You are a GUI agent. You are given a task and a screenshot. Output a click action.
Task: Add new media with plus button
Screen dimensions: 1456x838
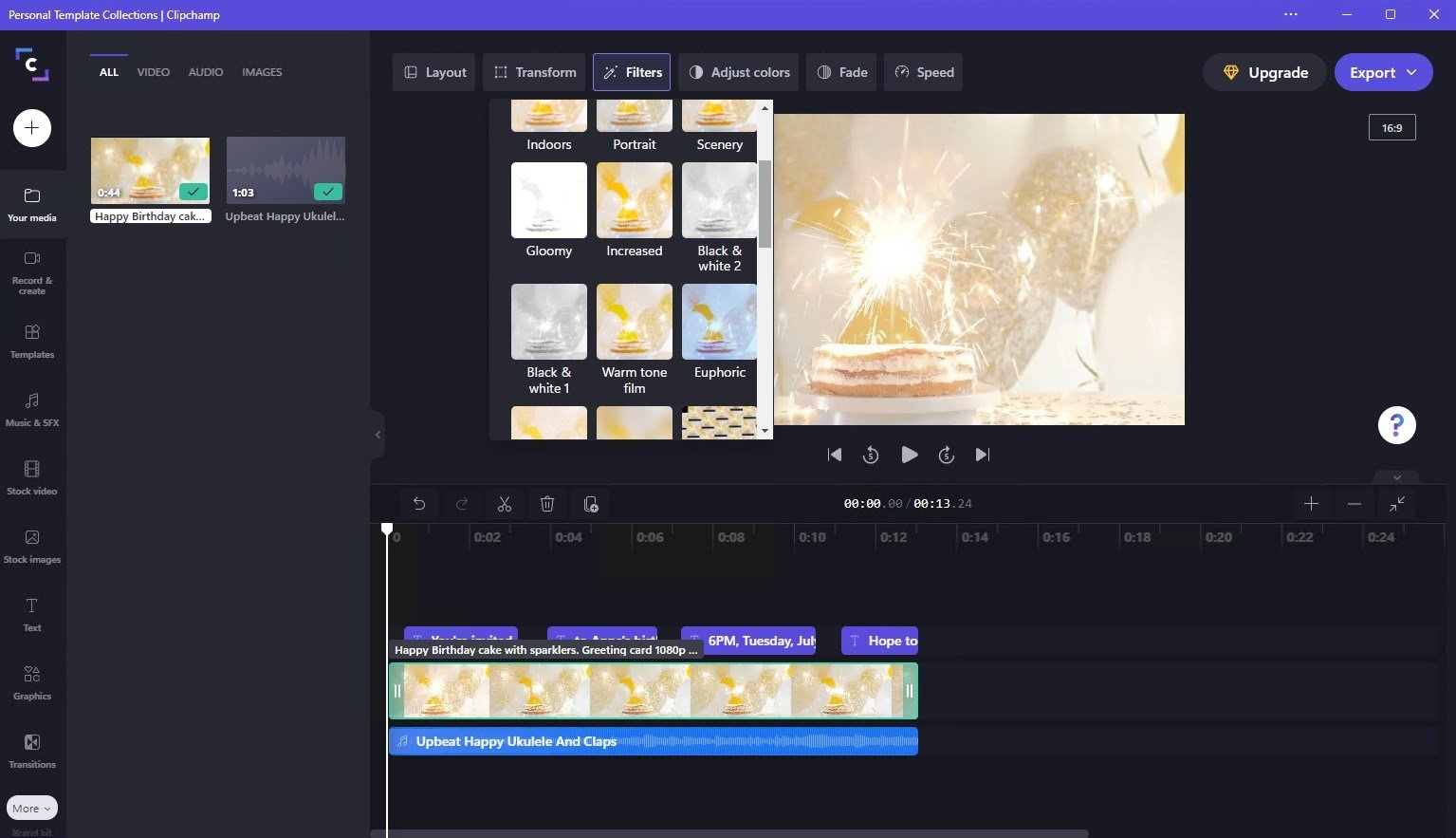tap(31, 128)
